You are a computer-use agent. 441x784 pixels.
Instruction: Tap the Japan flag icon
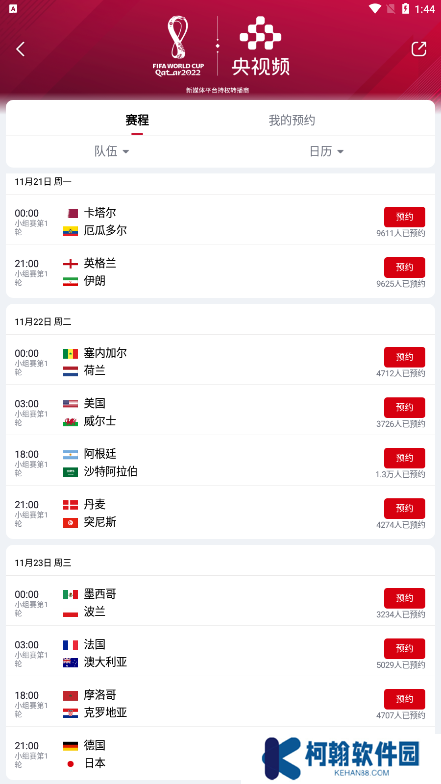[70, 764]
